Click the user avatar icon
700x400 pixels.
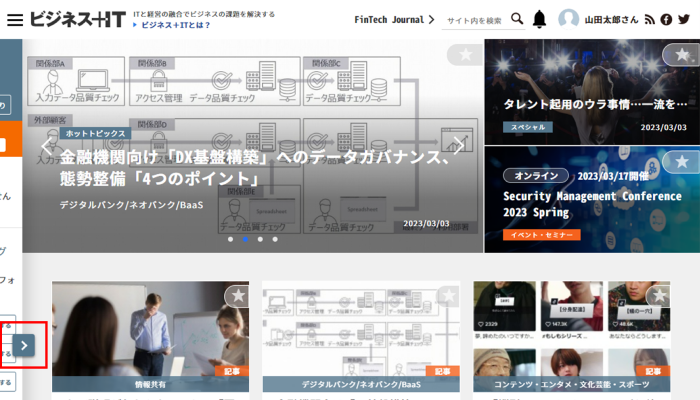pos(568,19)
